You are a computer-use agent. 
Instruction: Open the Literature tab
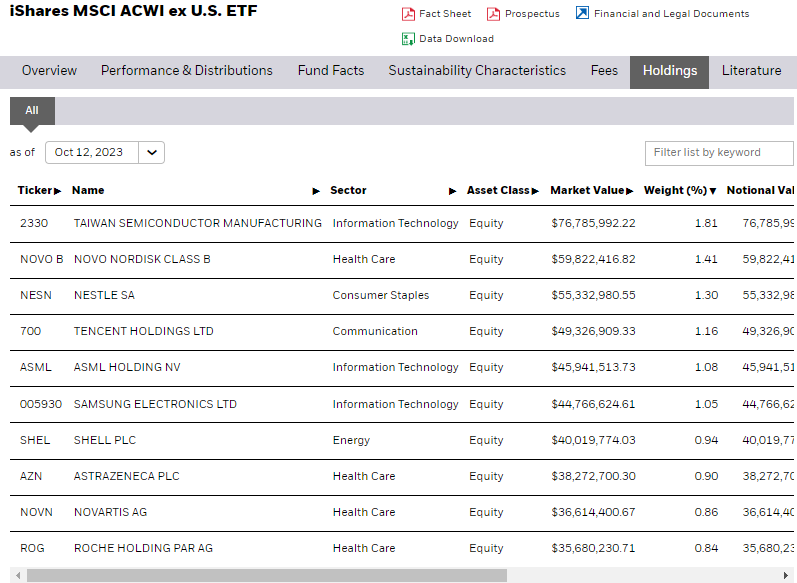[x=751, y=71]
